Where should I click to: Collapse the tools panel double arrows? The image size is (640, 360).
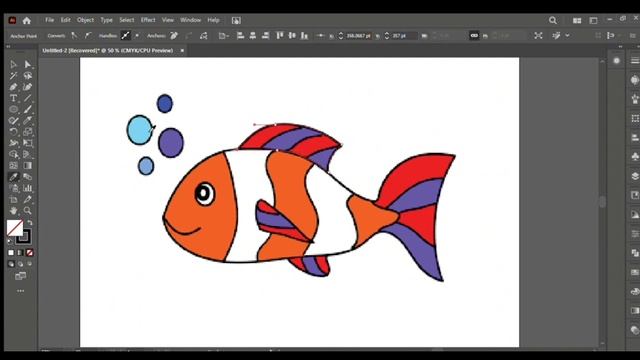tap(8, 47)
